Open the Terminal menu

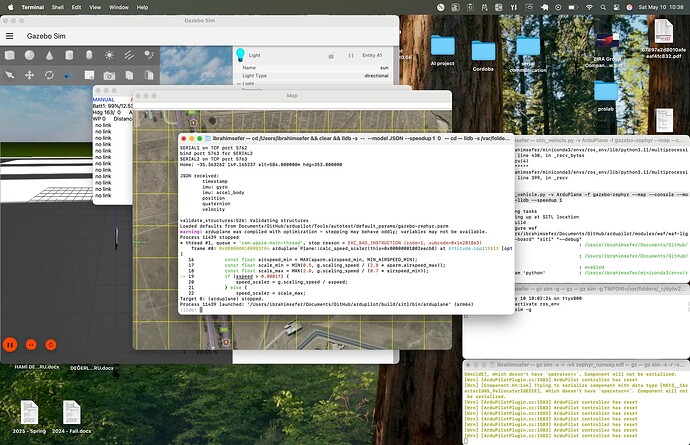coord(33,7)
